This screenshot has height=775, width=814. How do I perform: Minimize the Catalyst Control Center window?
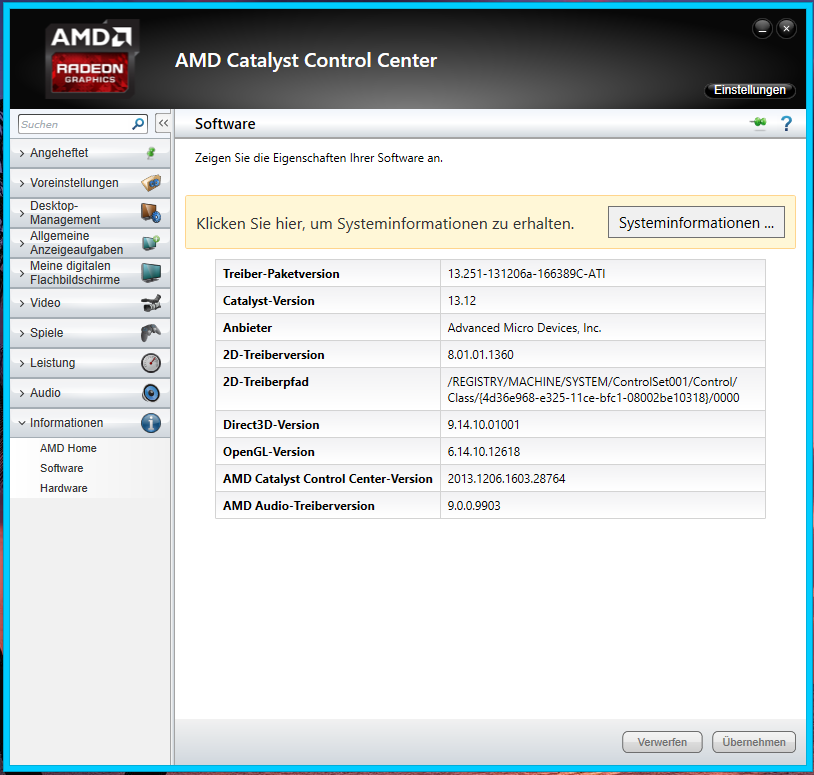coord(762,29)
